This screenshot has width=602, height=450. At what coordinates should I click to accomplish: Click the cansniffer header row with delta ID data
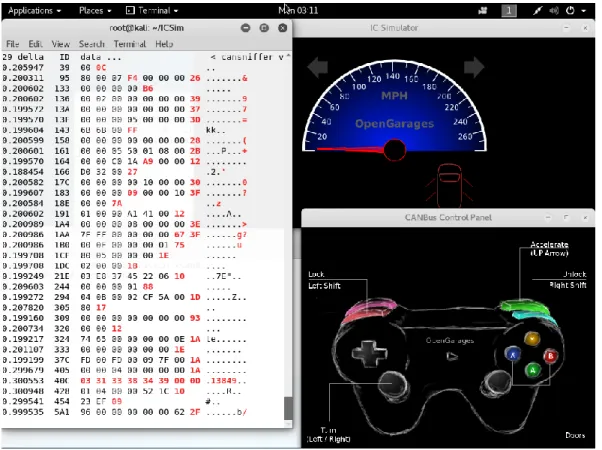pos(144,57)
